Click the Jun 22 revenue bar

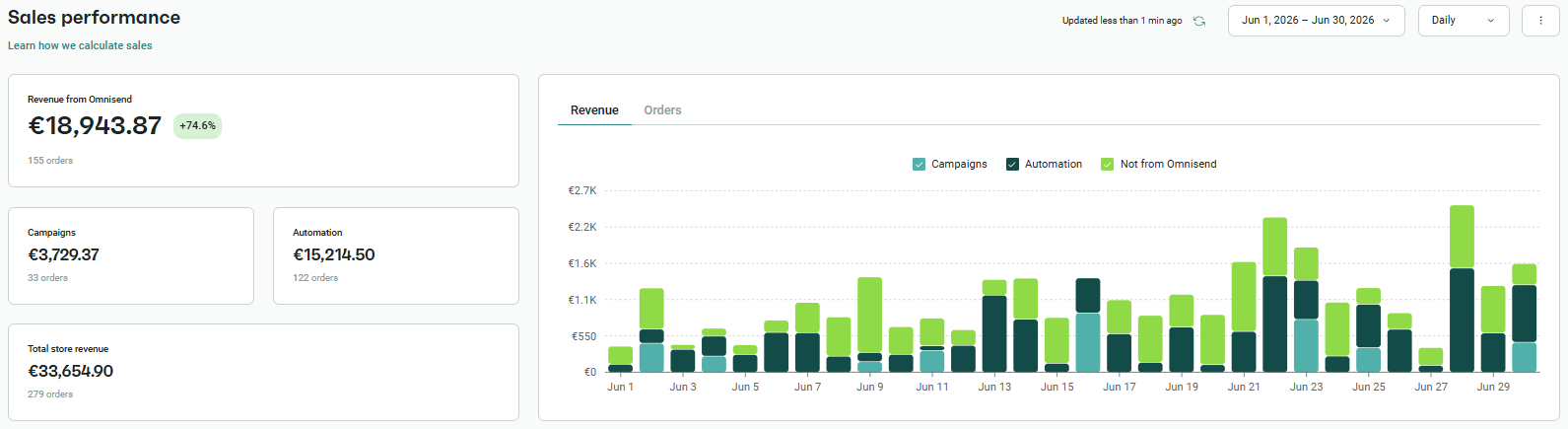(x=1274, y=295)
